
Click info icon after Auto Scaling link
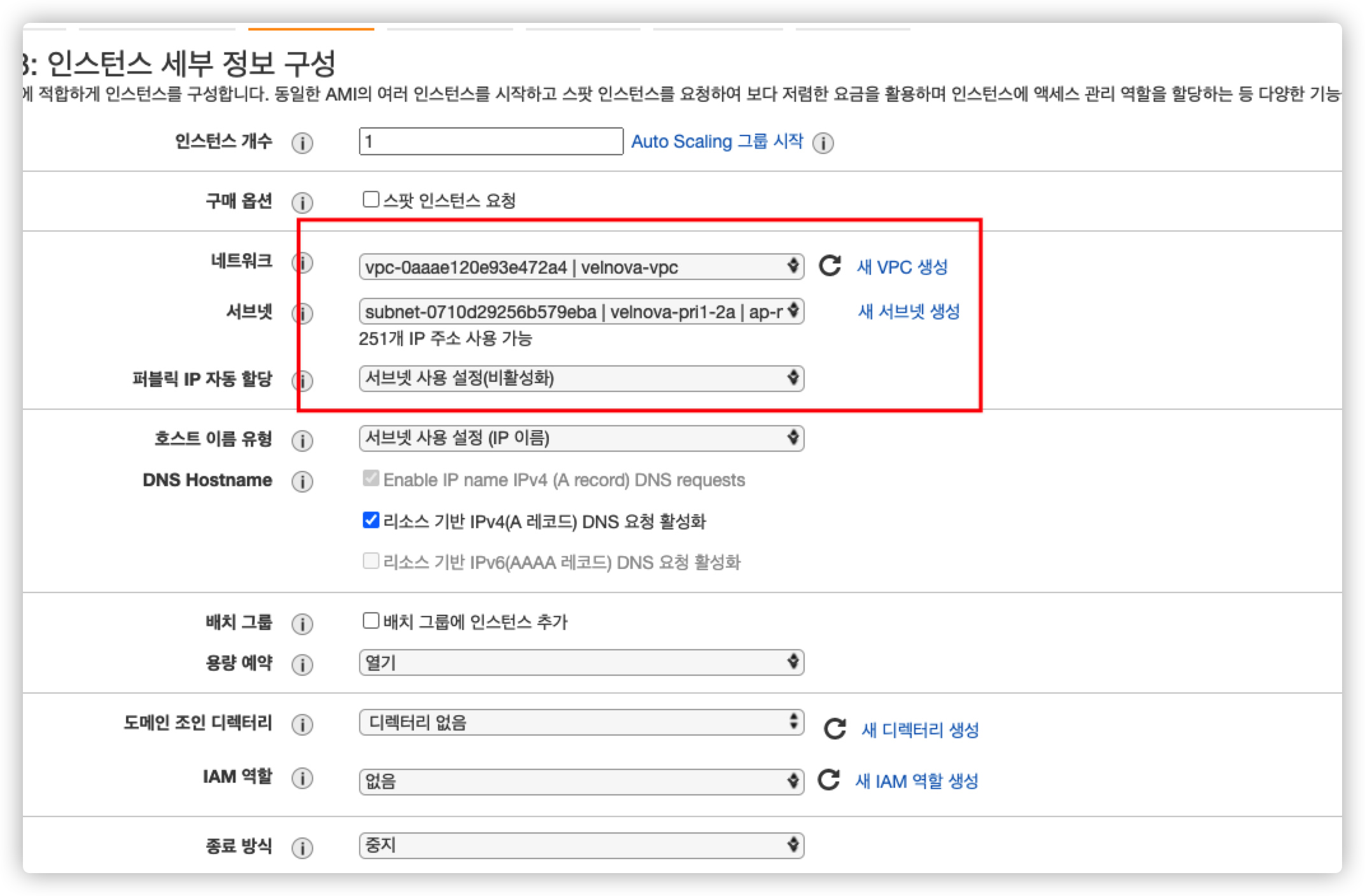click(x=823, y=143)
